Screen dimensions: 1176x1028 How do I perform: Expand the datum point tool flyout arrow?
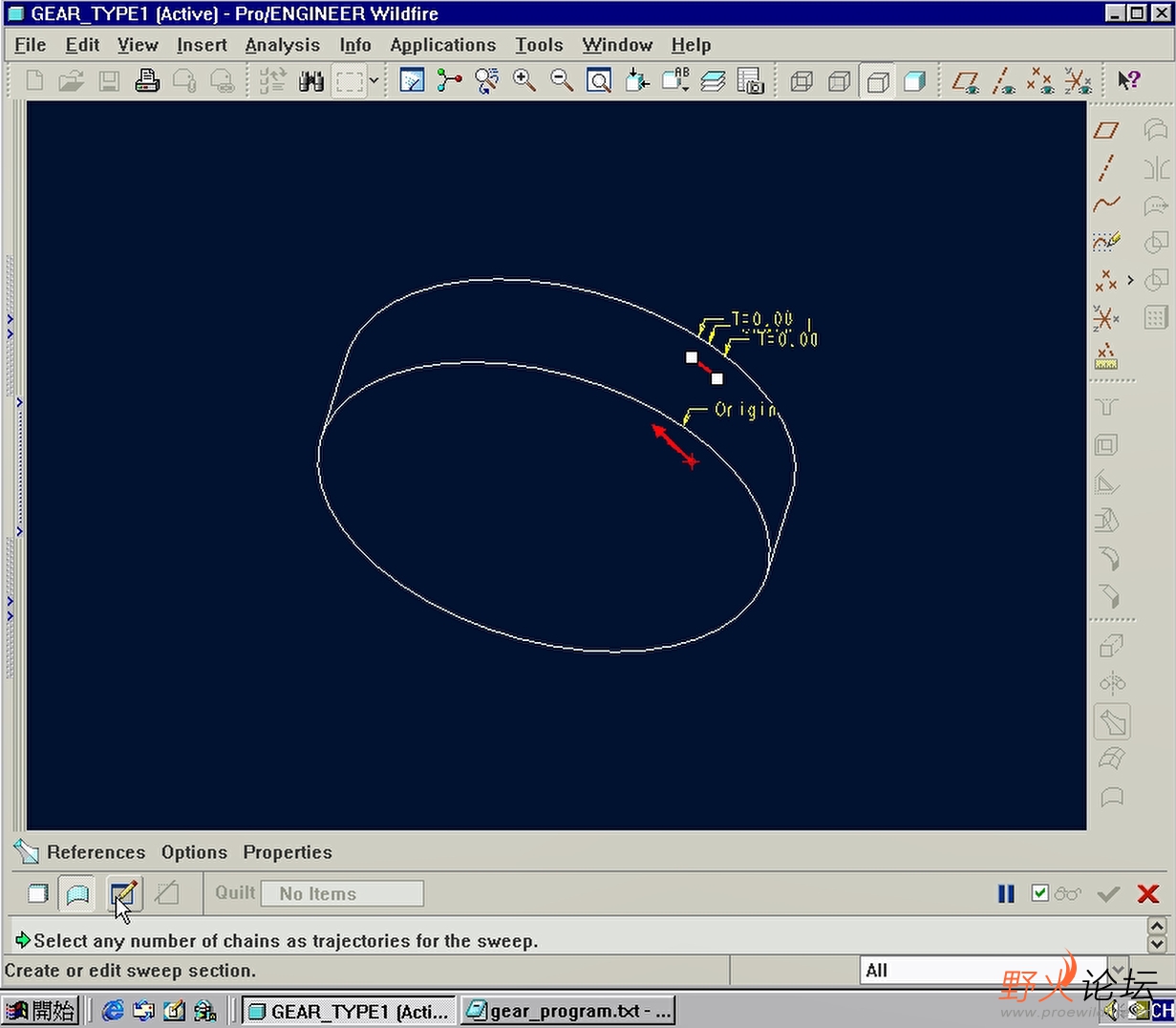click(x=1130, y=280)
